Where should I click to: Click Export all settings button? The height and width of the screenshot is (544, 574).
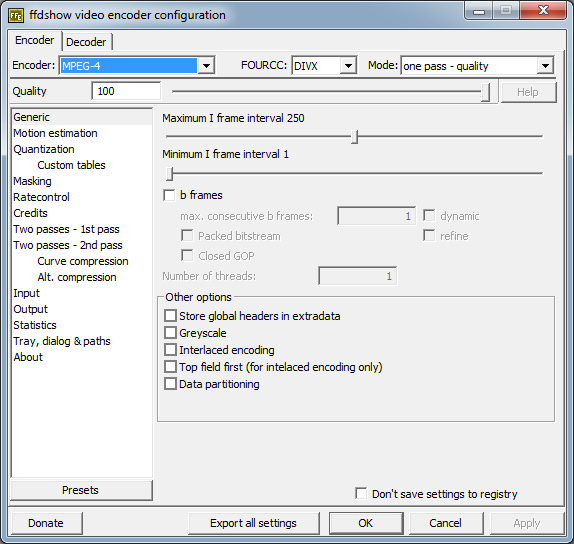pos(253,523)
